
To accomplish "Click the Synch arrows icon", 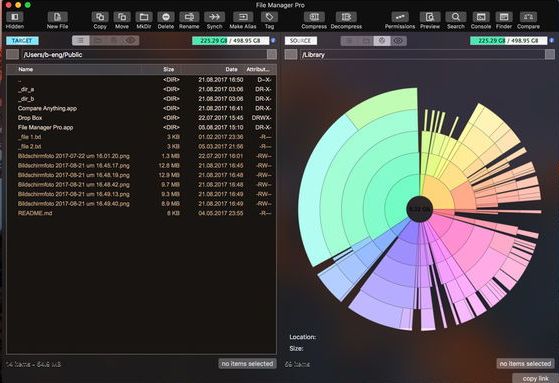I will [214, 17].
